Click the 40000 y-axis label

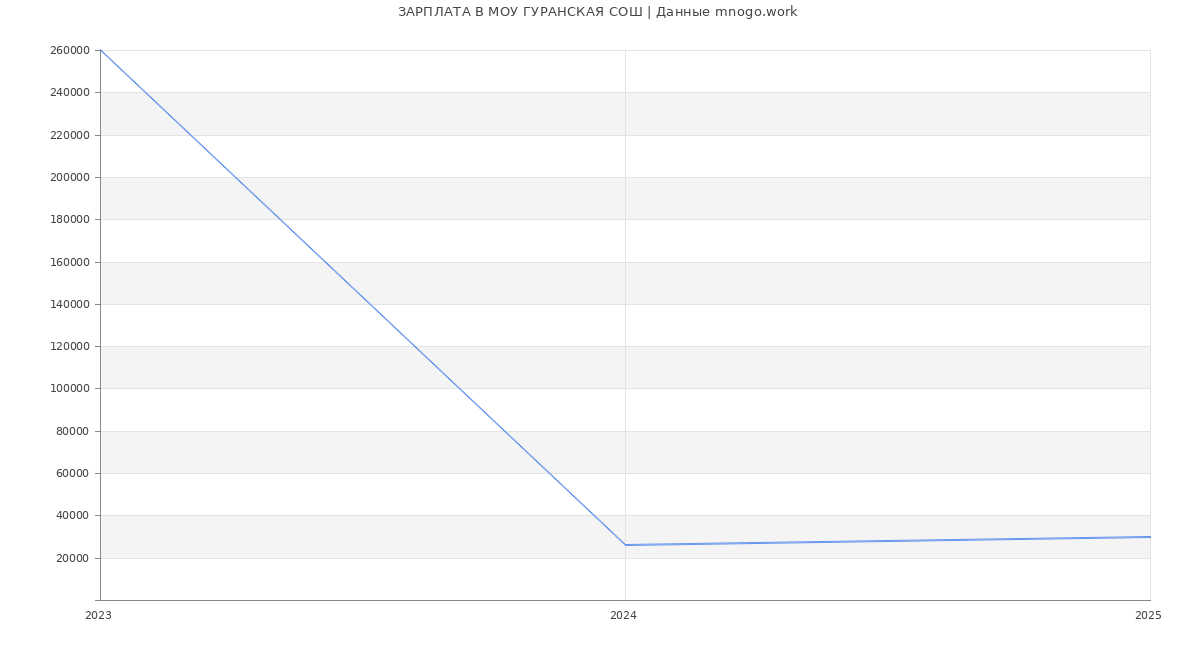point(72,516)
